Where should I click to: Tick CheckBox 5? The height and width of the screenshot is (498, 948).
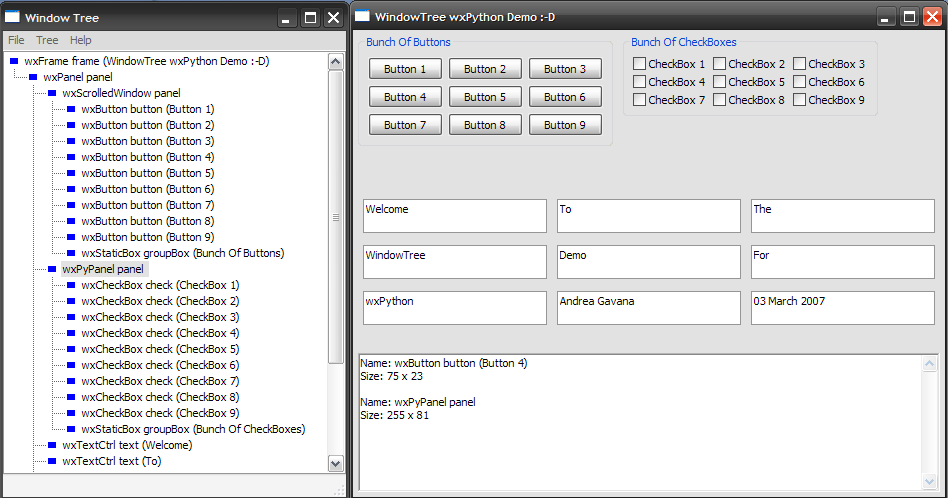point(719,82)
